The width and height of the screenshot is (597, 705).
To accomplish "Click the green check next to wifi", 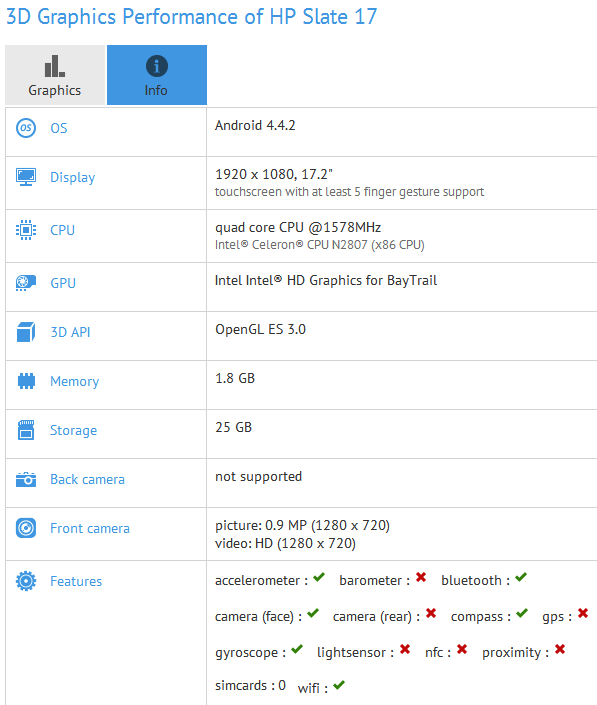I will tap(339, 685).
